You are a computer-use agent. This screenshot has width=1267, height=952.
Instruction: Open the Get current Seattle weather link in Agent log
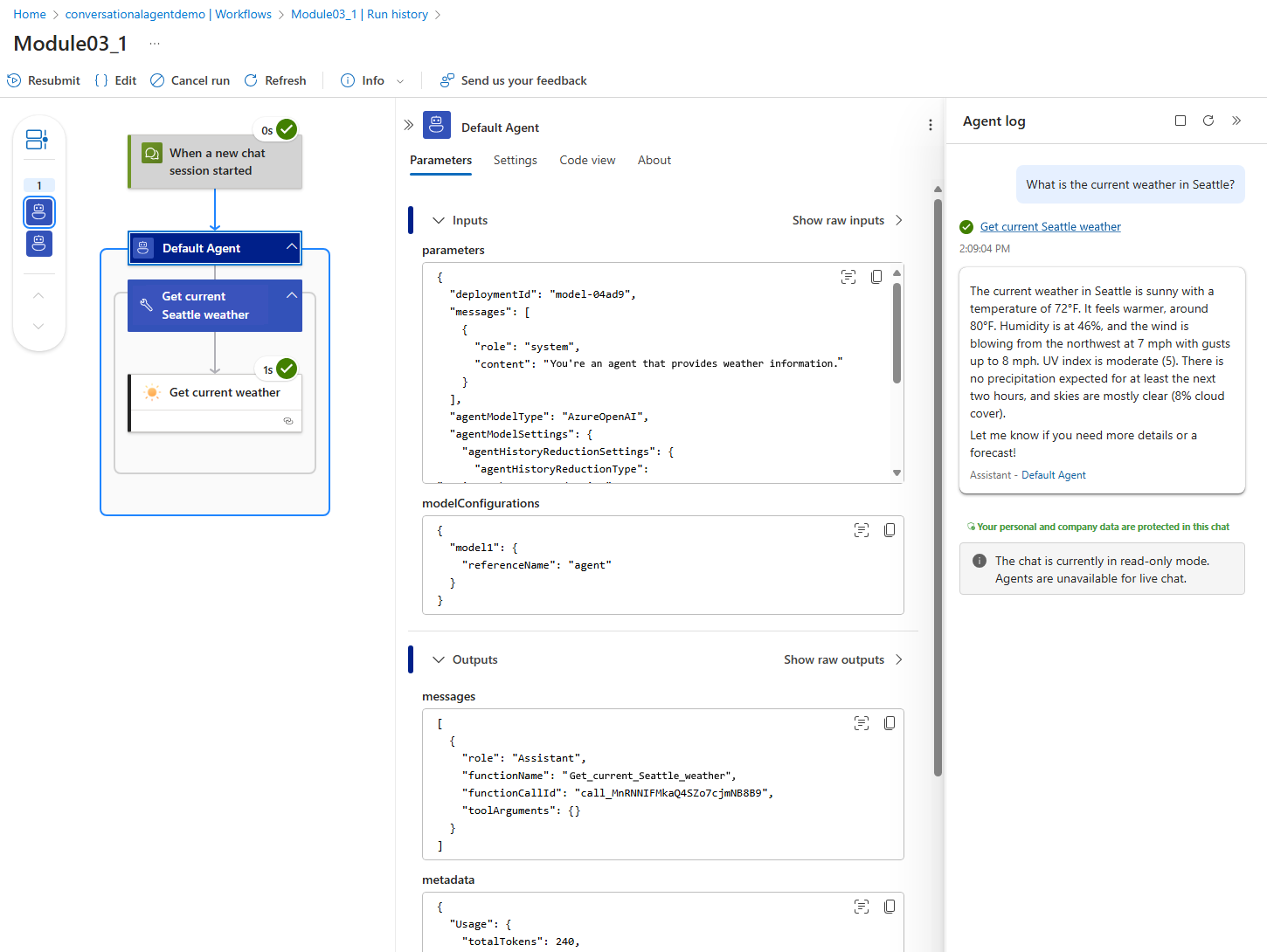[1049, 226]
